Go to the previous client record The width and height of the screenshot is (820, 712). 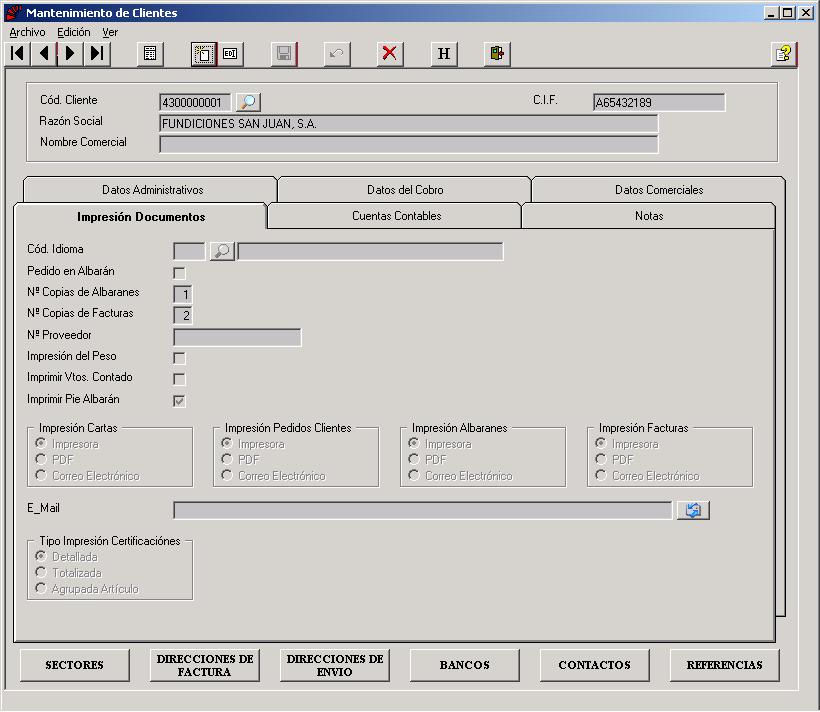pos(44,53)
